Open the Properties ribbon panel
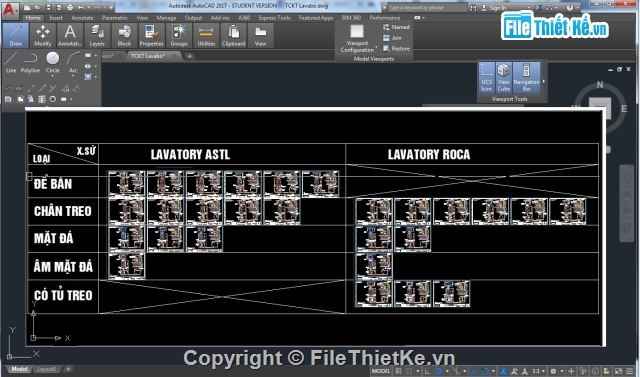 [151, 35]
